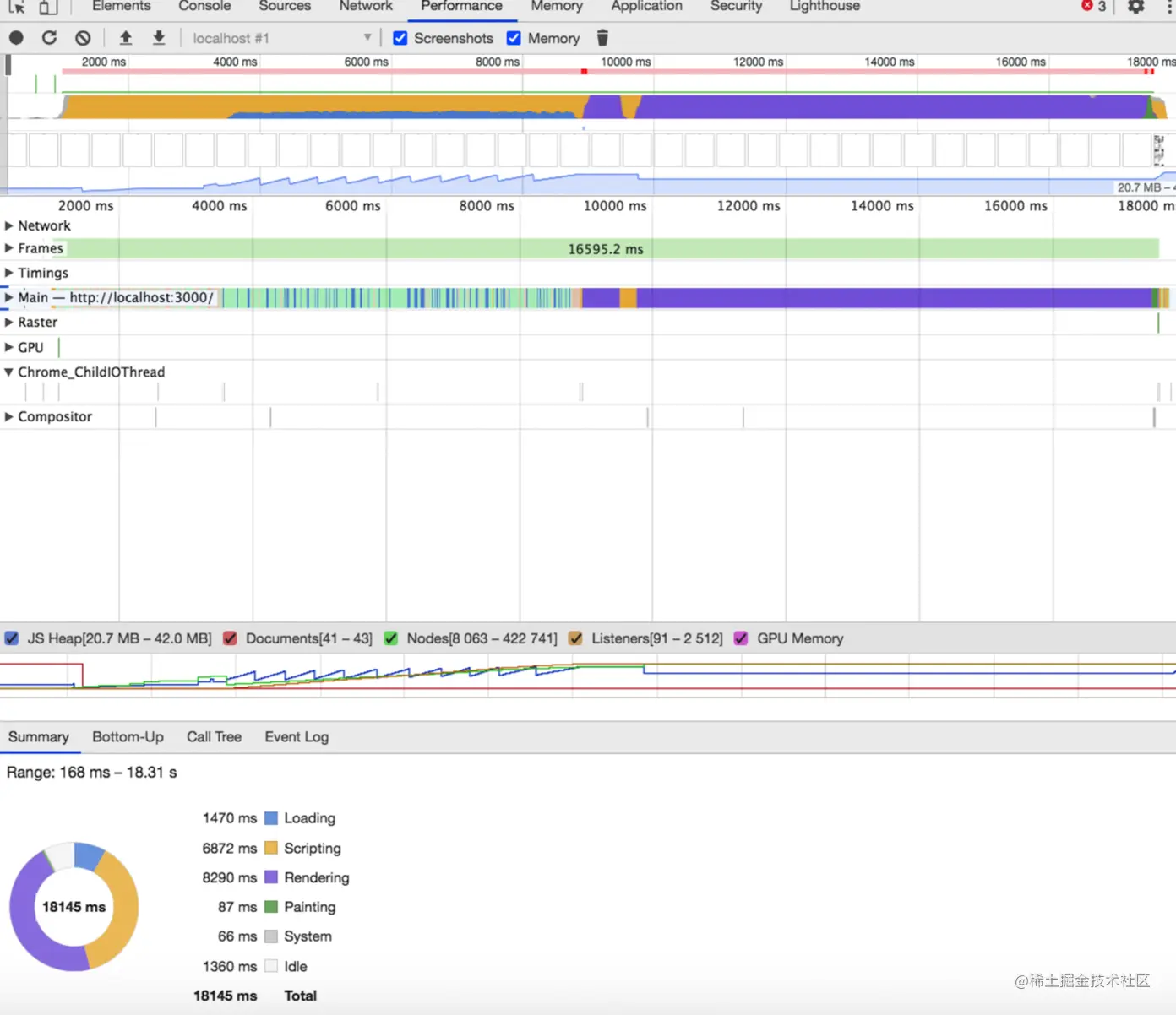This screenshot has height=1015, width=1176.
Task: Expand the Network track
Action: (x=9, y=225)
